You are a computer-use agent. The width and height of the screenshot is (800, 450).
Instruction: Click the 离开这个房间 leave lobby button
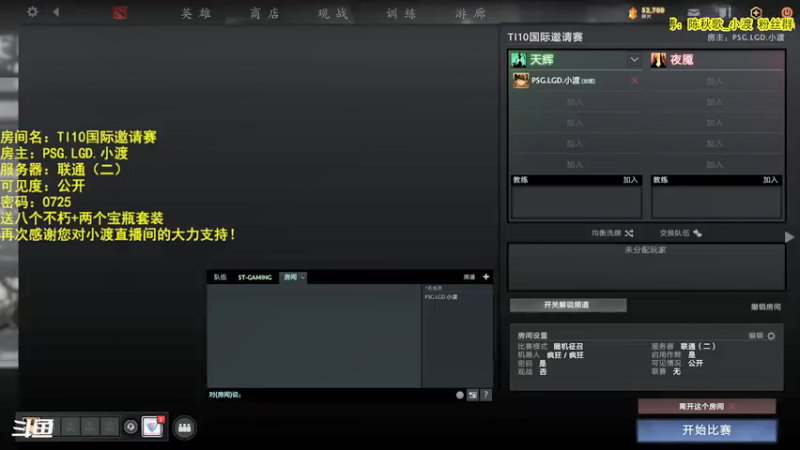[707, 407]
